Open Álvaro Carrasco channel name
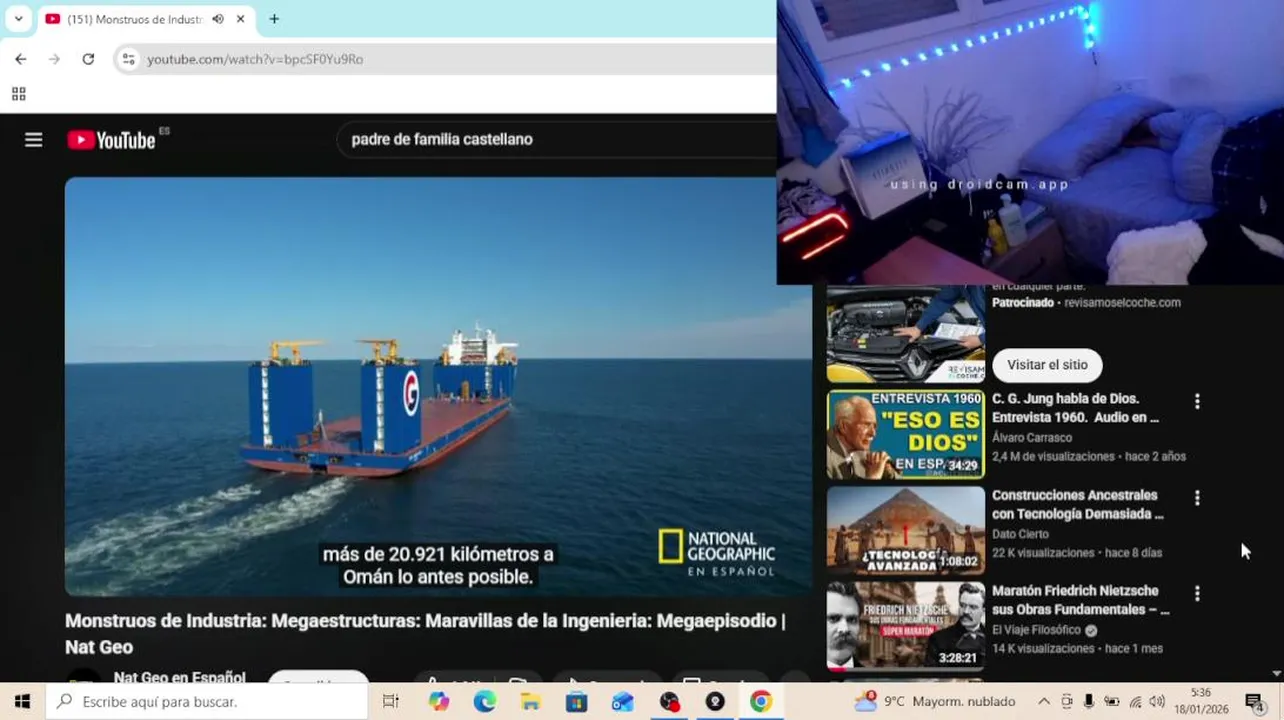The width and height of the screenshot is (1284, 720). click(x=1032, y=437)
